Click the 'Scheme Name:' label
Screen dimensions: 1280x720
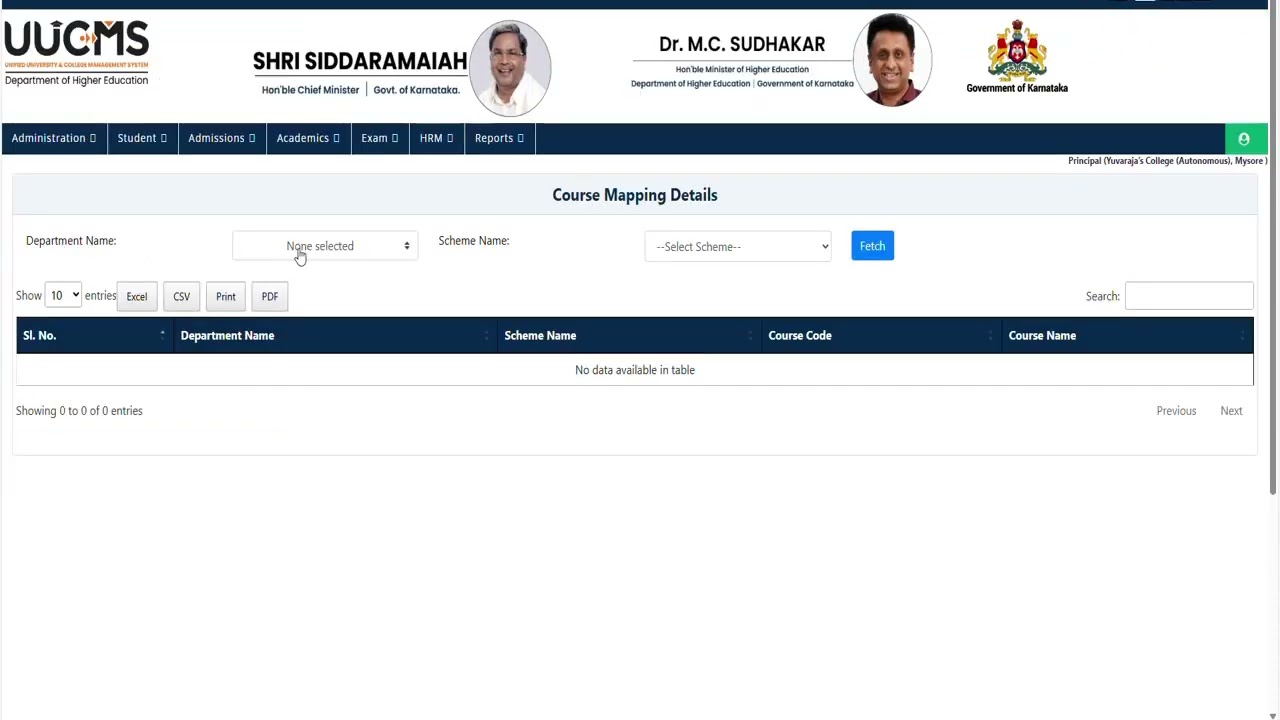pos(474,241)
